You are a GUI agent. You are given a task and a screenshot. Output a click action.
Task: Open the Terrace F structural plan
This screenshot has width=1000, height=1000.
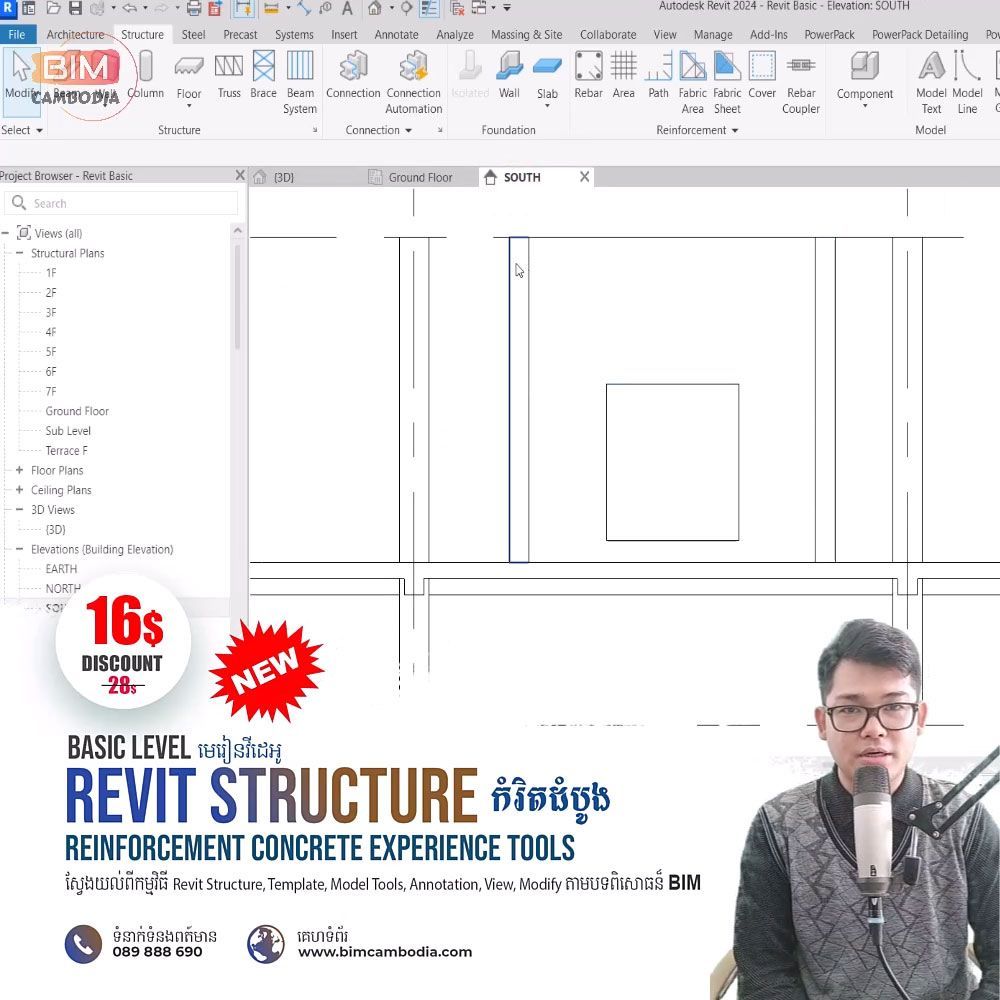click(x=66, y=451)
